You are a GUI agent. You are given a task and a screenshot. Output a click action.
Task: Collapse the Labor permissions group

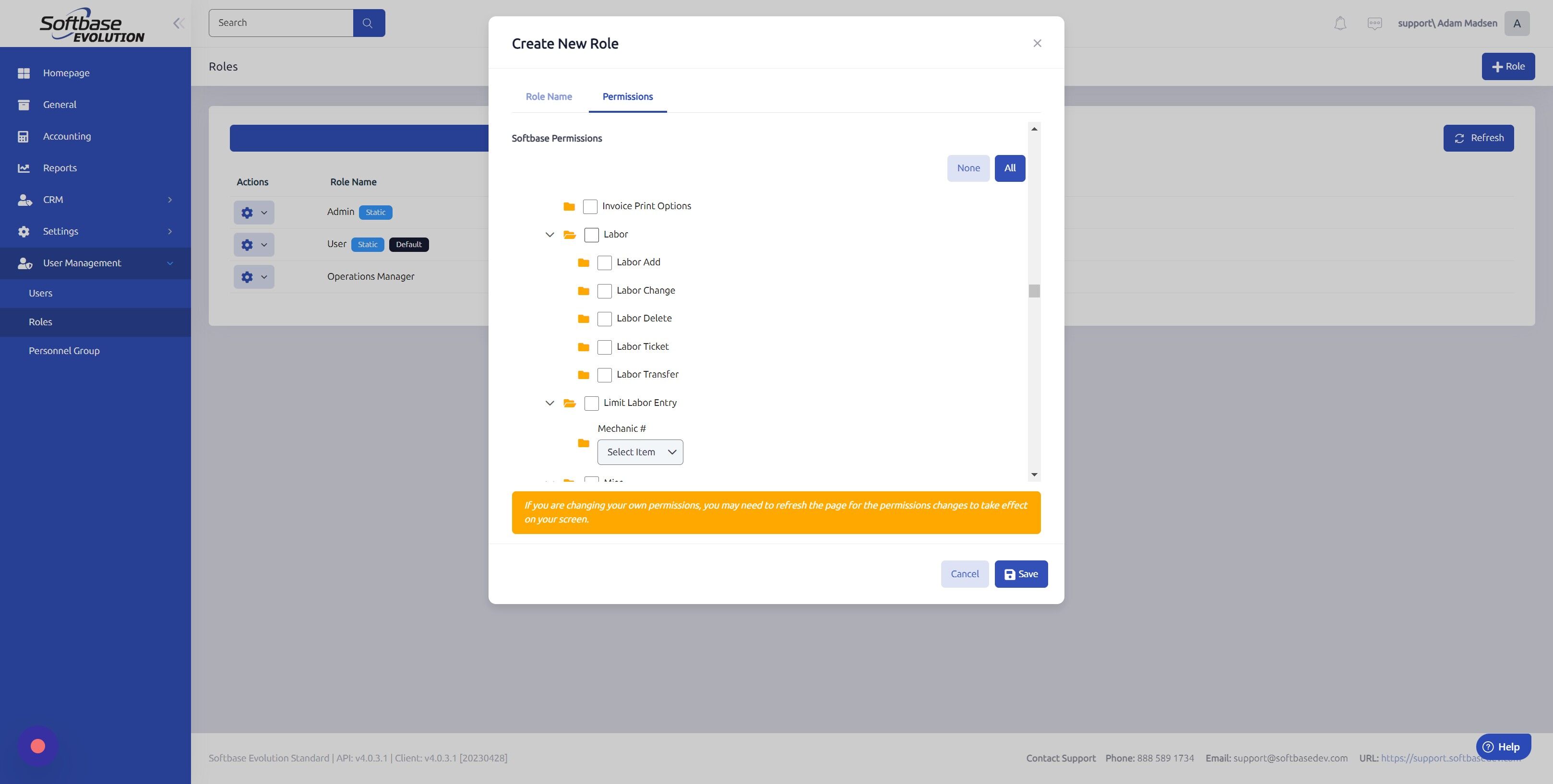click(x=549, y=235)
